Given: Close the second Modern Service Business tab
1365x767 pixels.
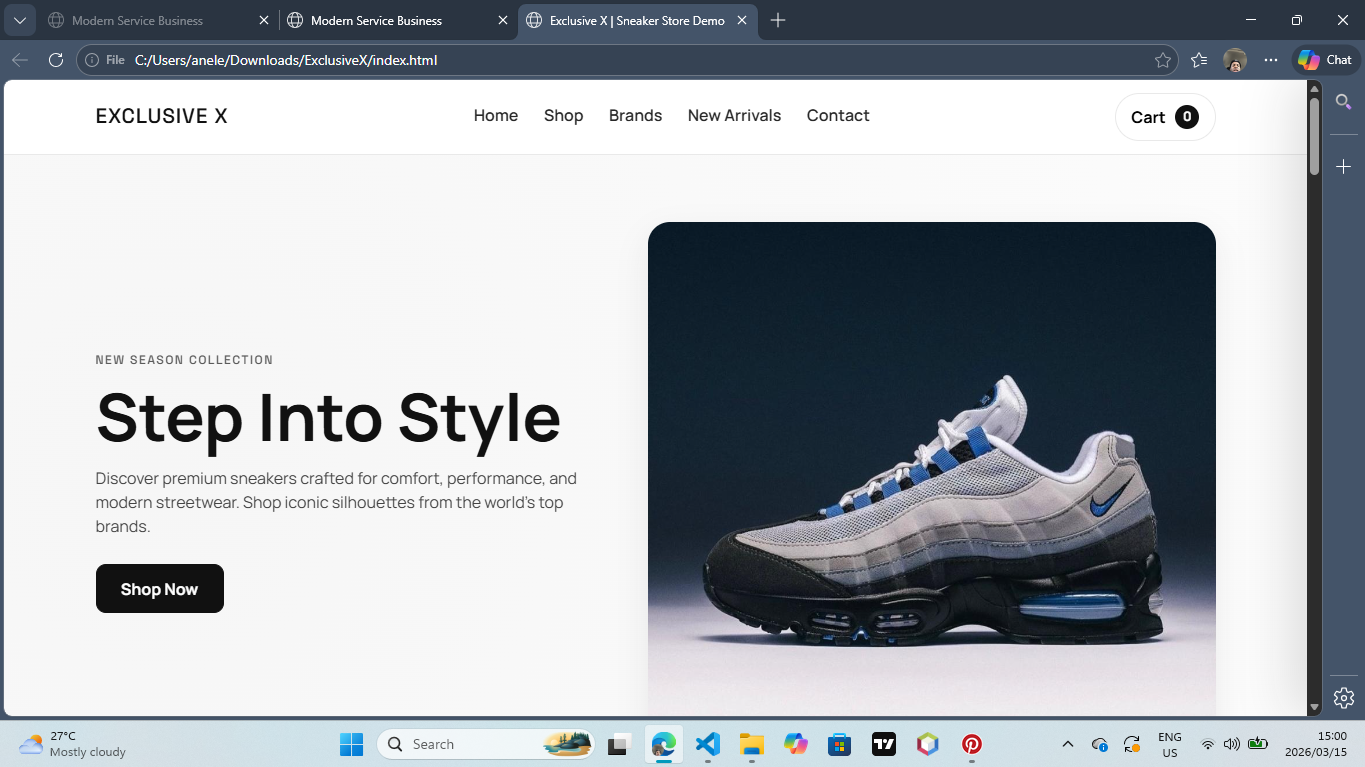Looking at the screenshot, I should pyautogui.click(x=503, y=20).
